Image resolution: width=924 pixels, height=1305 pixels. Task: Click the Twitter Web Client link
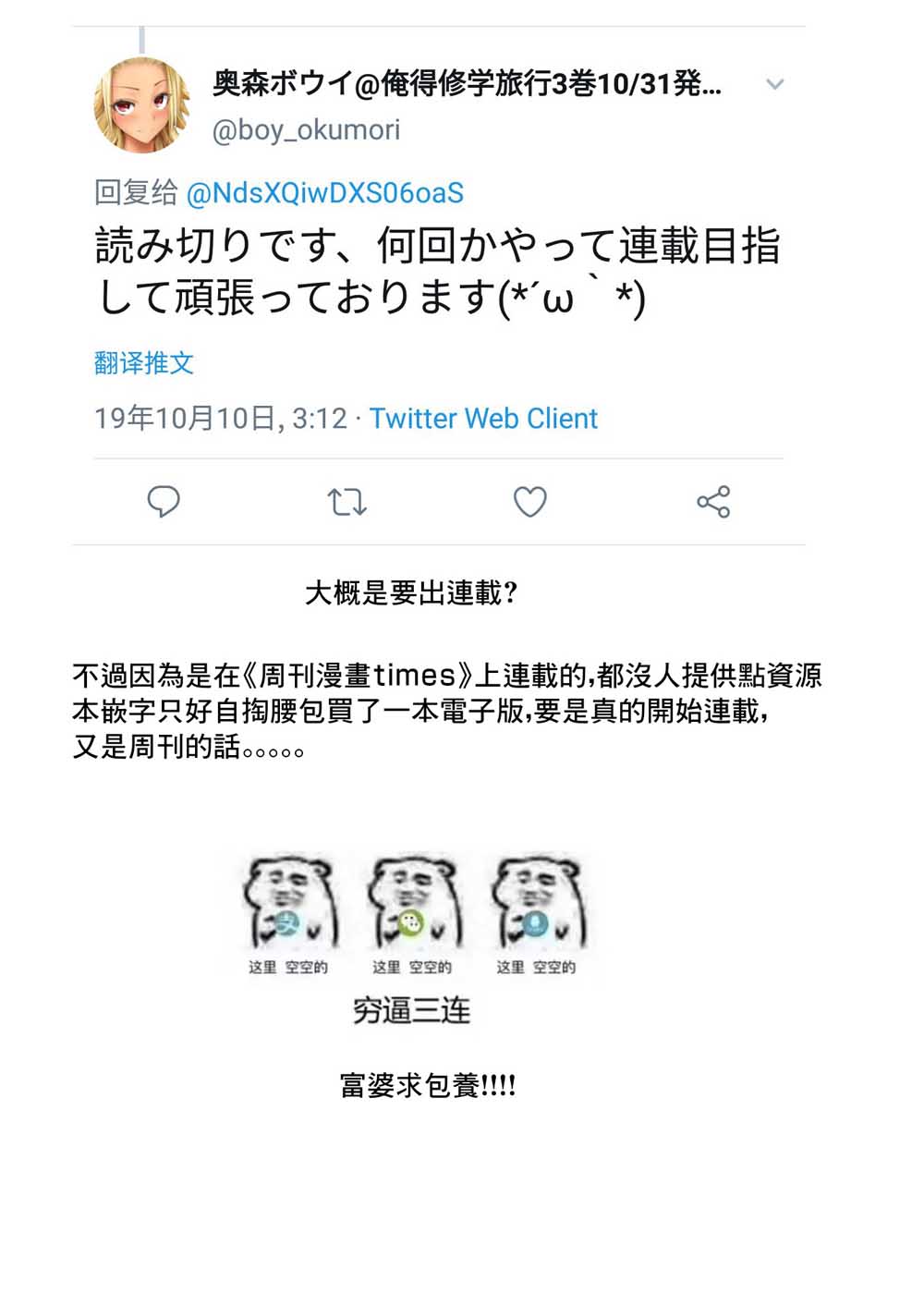(483, 419)
